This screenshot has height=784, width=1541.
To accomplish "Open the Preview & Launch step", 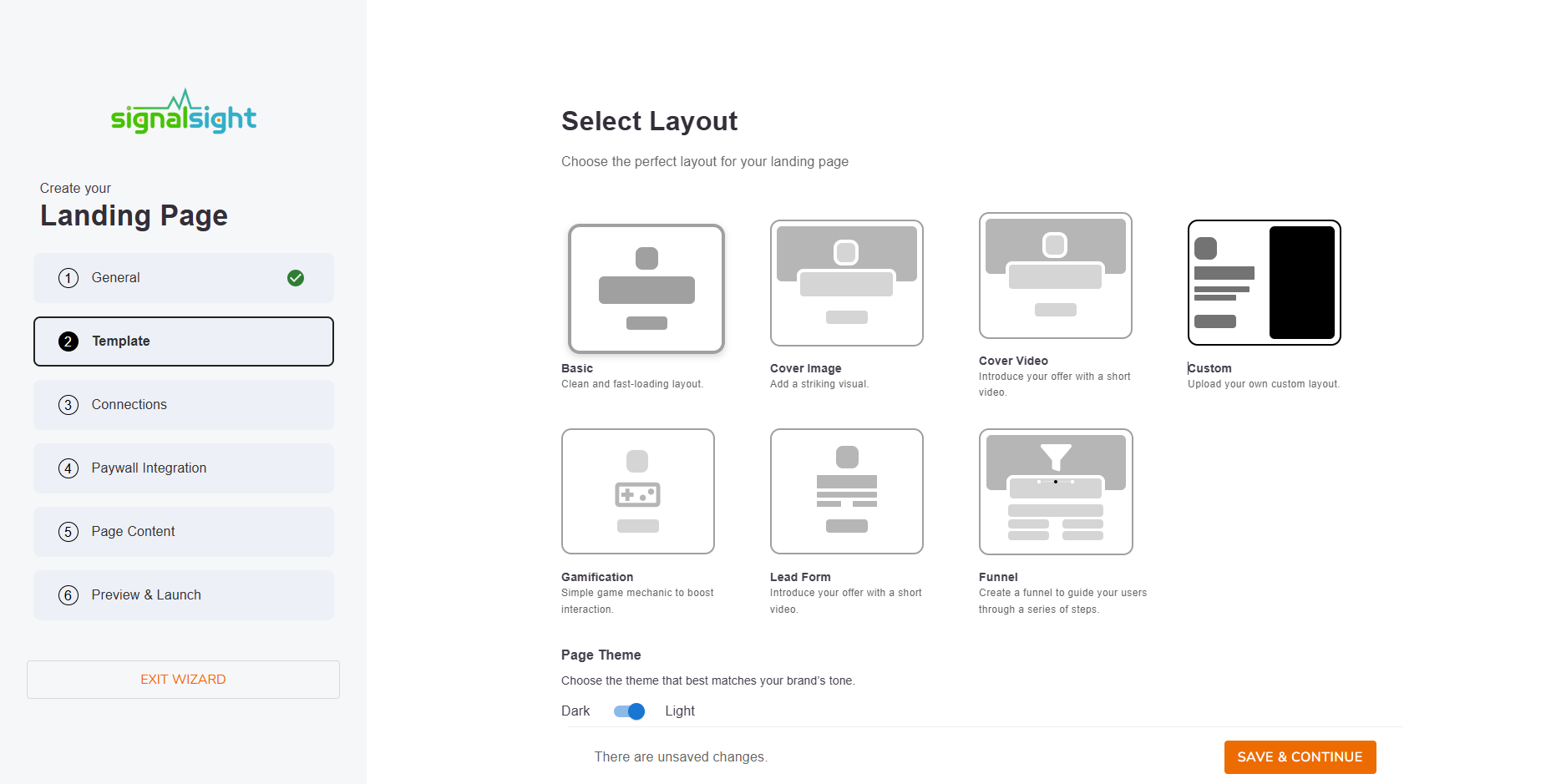I will 184,595.
